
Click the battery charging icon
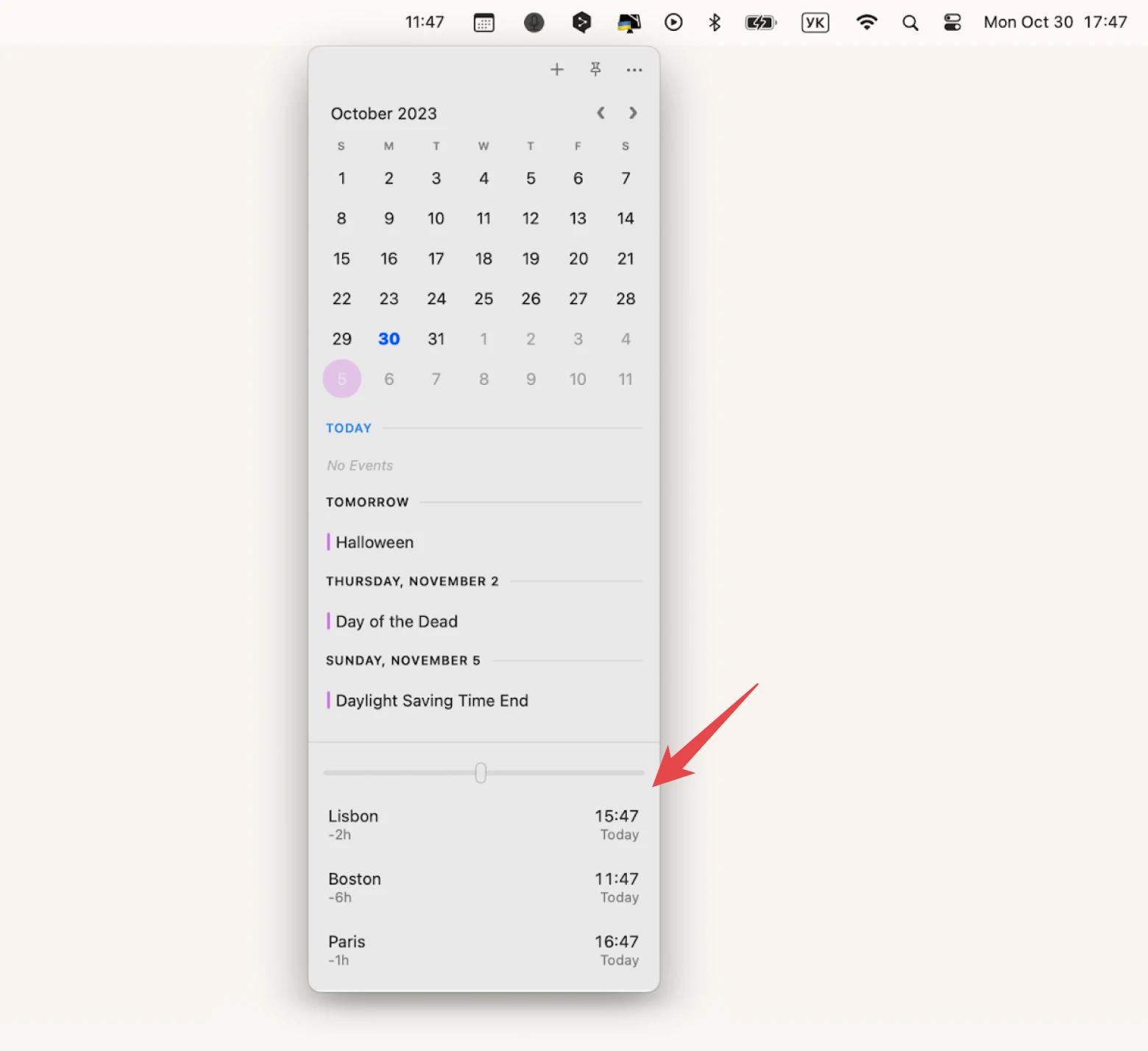click(x=761, y=23)
